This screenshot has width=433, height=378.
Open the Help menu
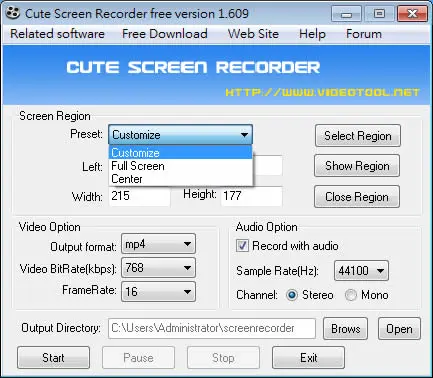[312, 34]
